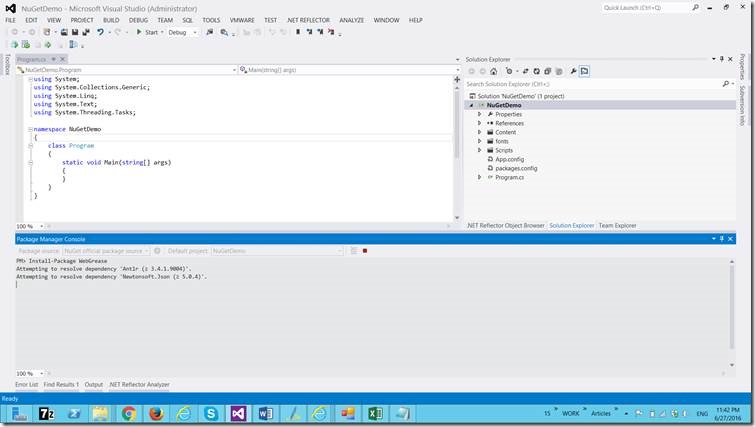The height and width of the screenshot is (427, 755).
Task: Switch to the Team Explorer tab
Action: point(617,225)
